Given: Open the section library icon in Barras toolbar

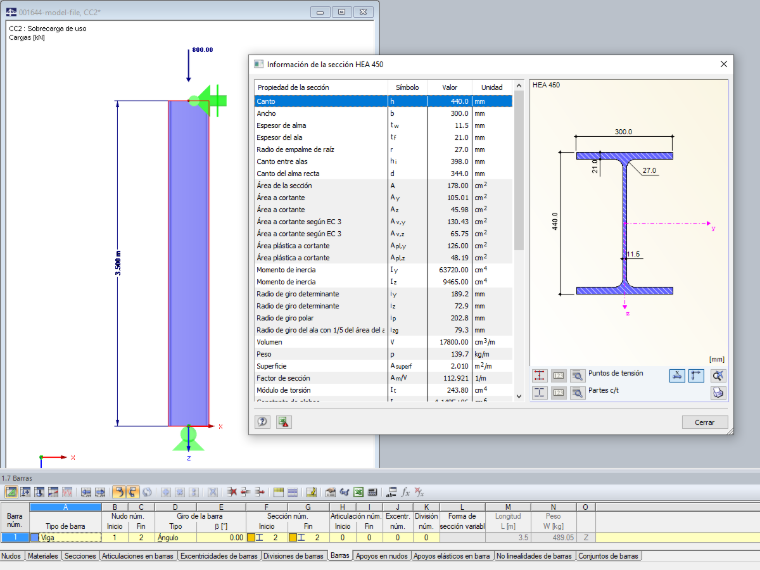Looking at the screenshot, I should 331,492.
